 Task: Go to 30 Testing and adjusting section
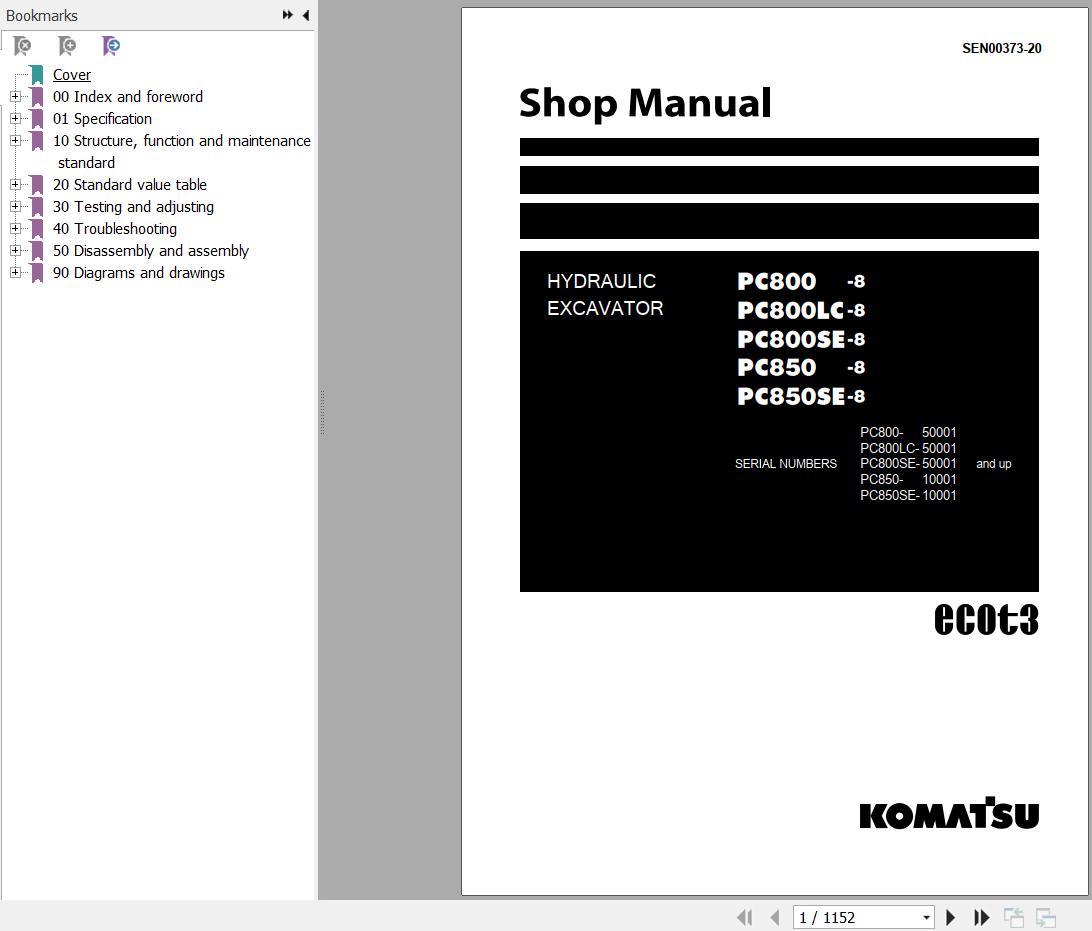tap(134, 207)
